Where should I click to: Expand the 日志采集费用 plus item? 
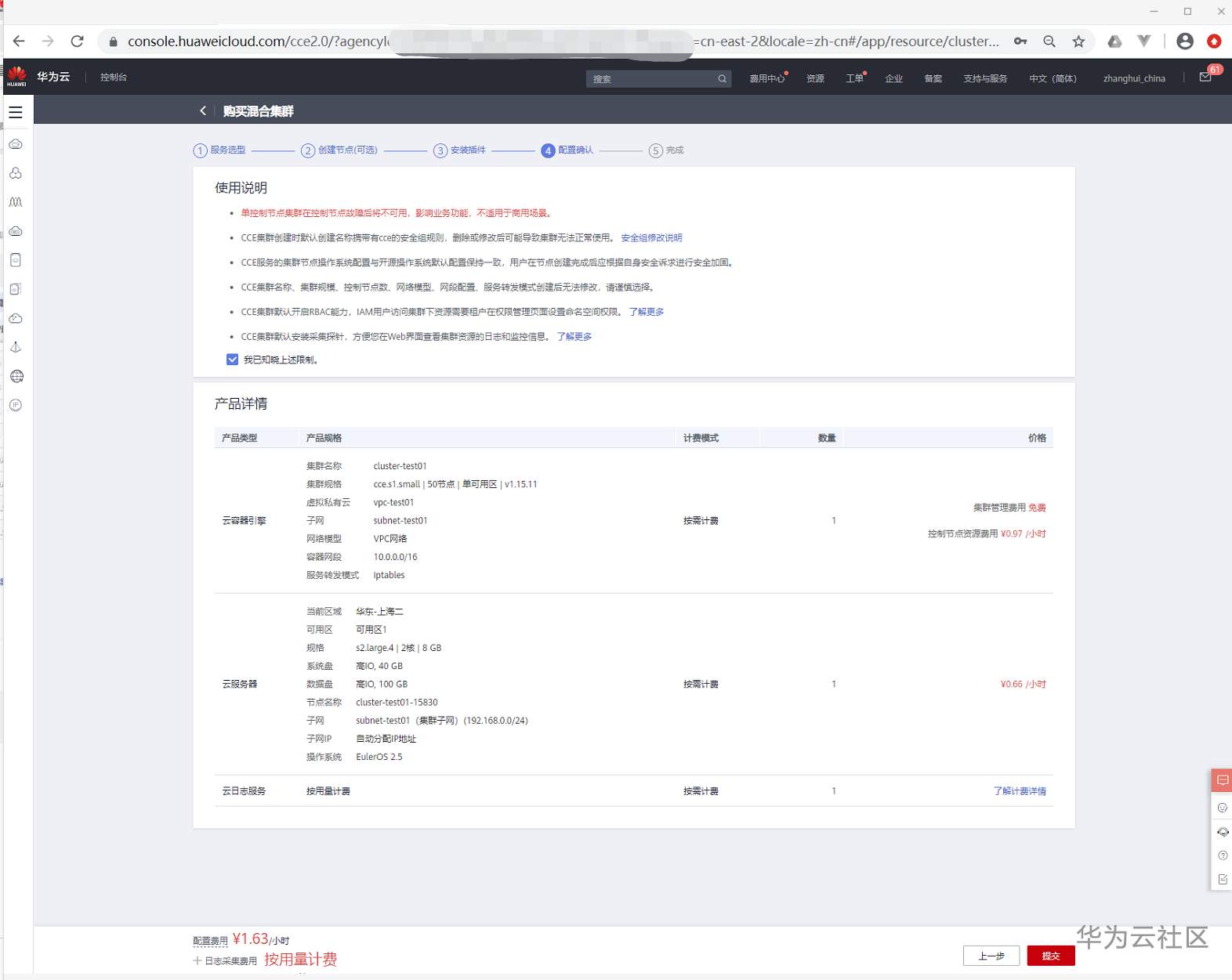(197, 960)
